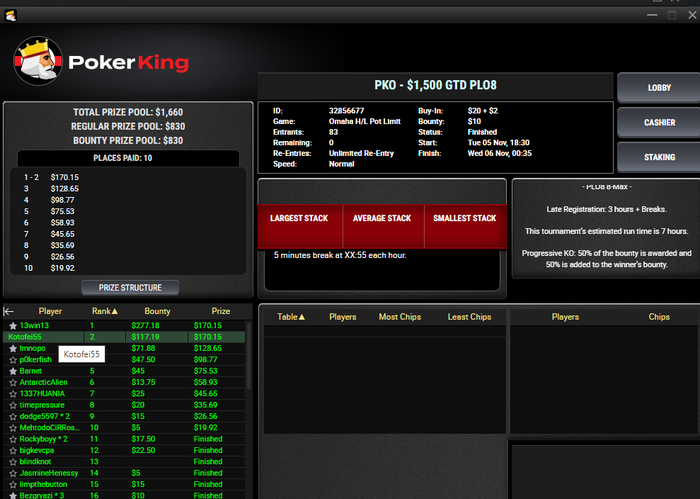The image size is (700, 499).
Task: Click the $277.18 bounty value
Action: click(x=145, y=326)
